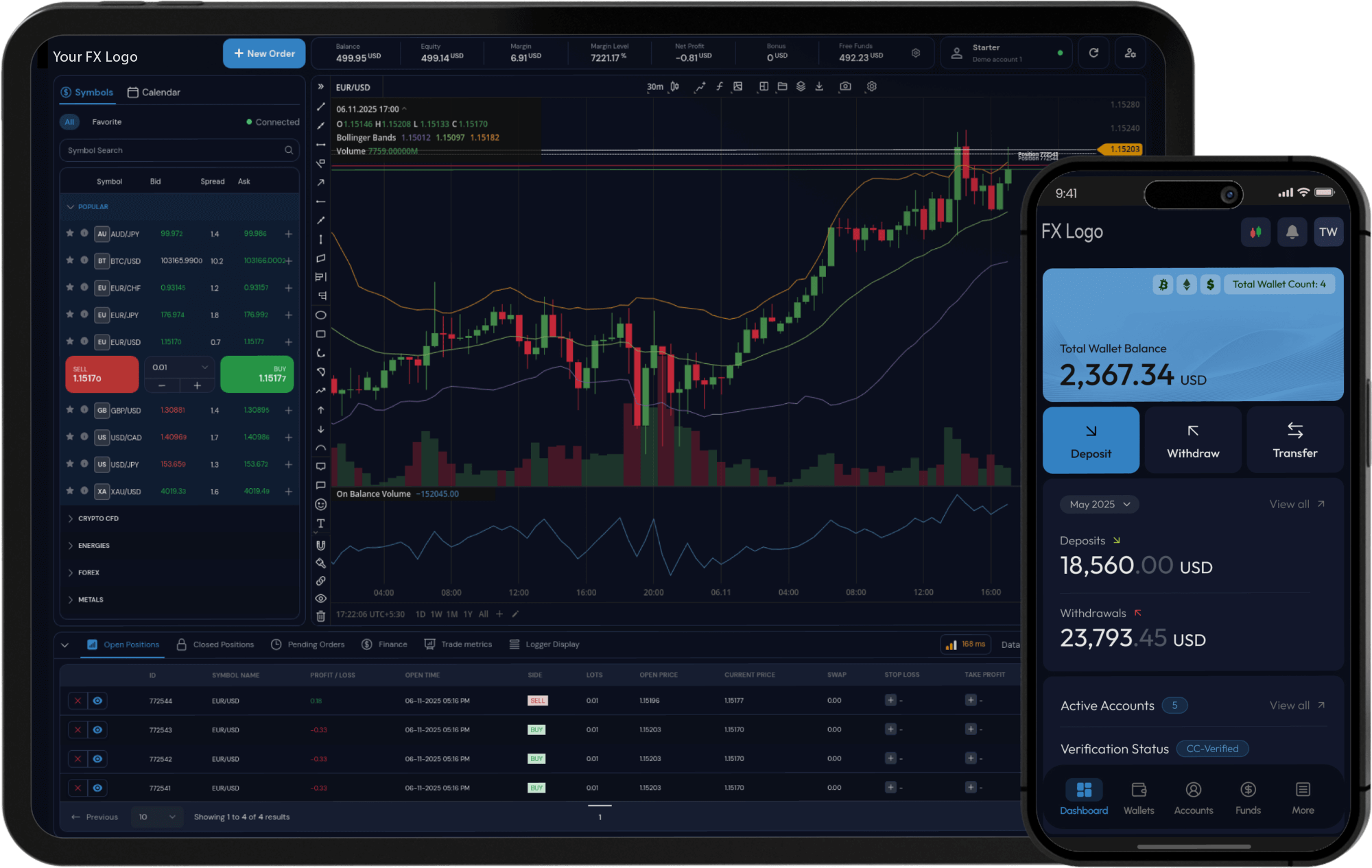Take a chart screenshot with the camera icon
1372x868 pixels.
845,86
